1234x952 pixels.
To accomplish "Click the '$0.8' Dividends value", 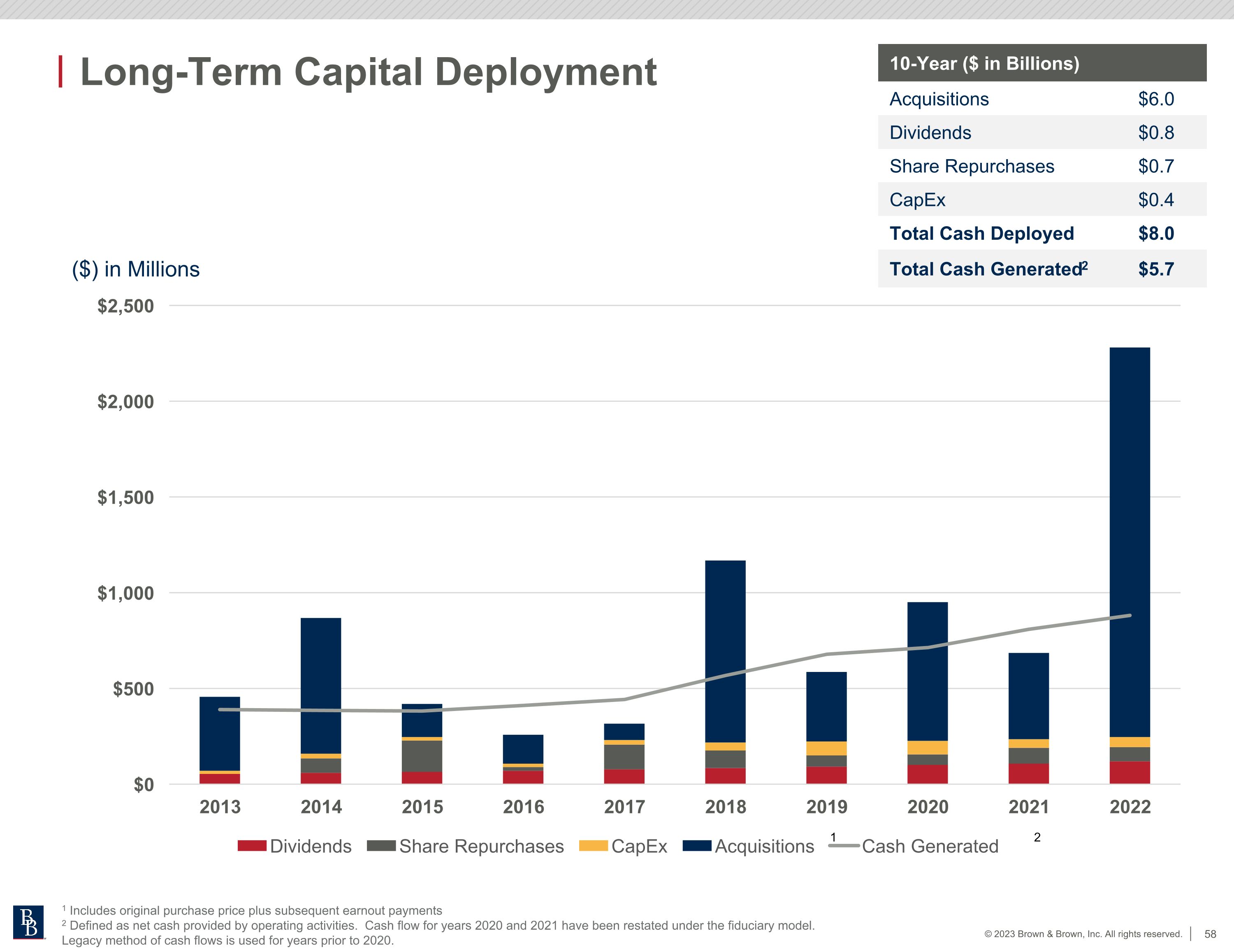I will point(1156,132).
